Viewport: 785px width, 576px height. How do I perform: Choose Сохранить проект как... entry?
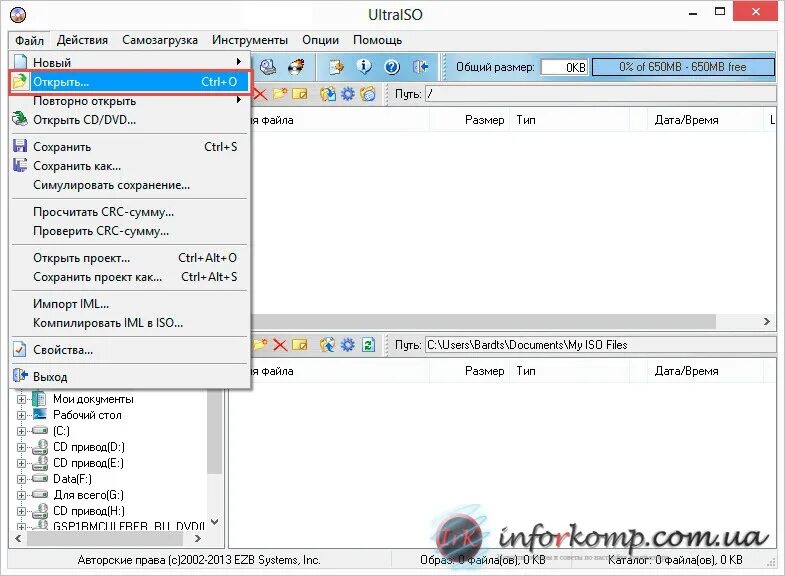point(129,277)
